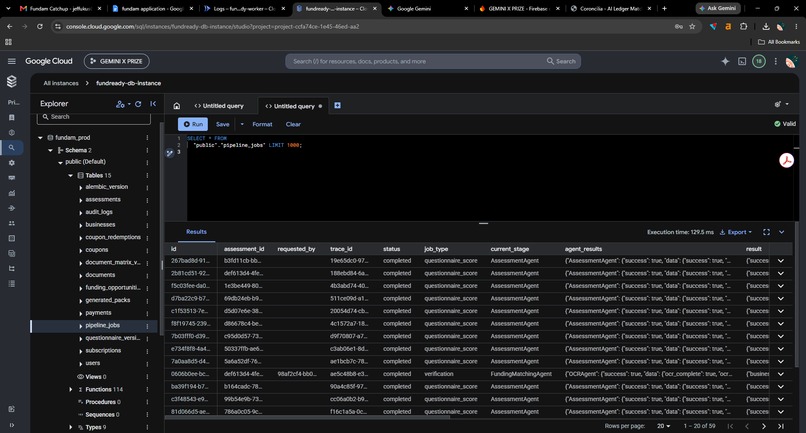
Task: Collapse the results panel chevron
Action: (x=781, y=232)
